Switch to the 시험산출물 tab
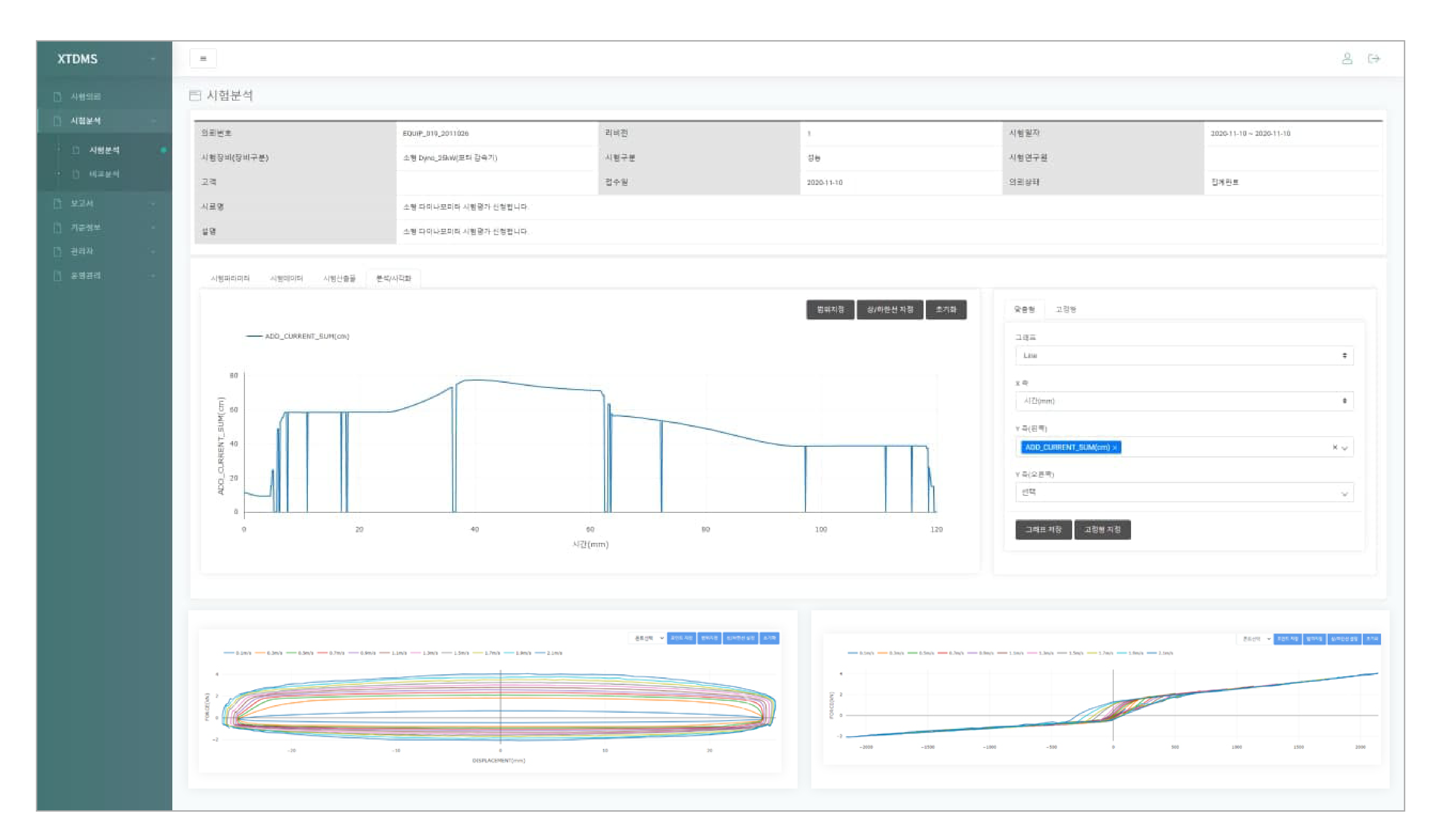The height and width of the screenshot is (840, 1444). coord(339,278)
